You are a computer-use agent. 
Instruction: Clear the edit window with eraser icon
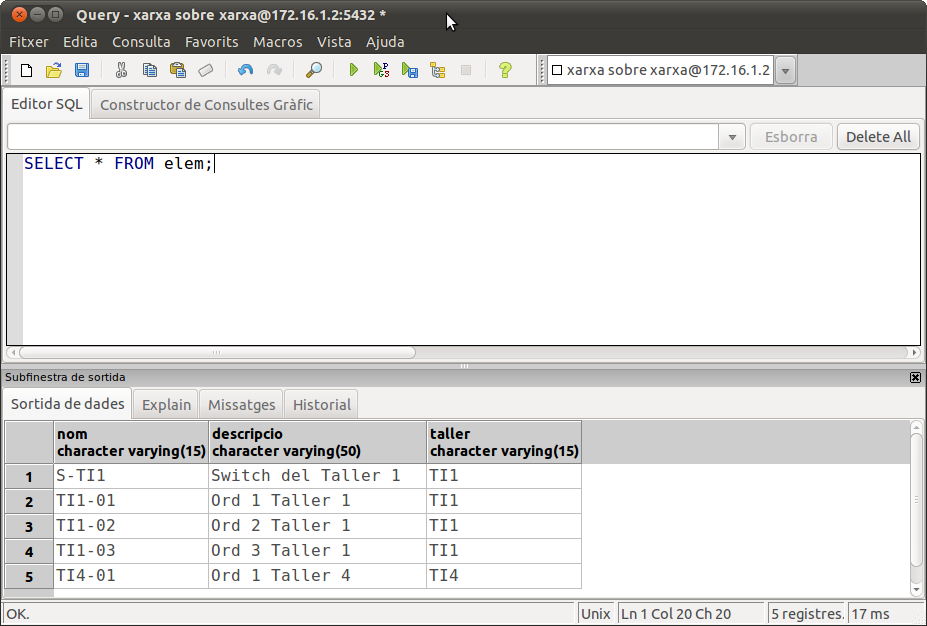tap(206, 70)
